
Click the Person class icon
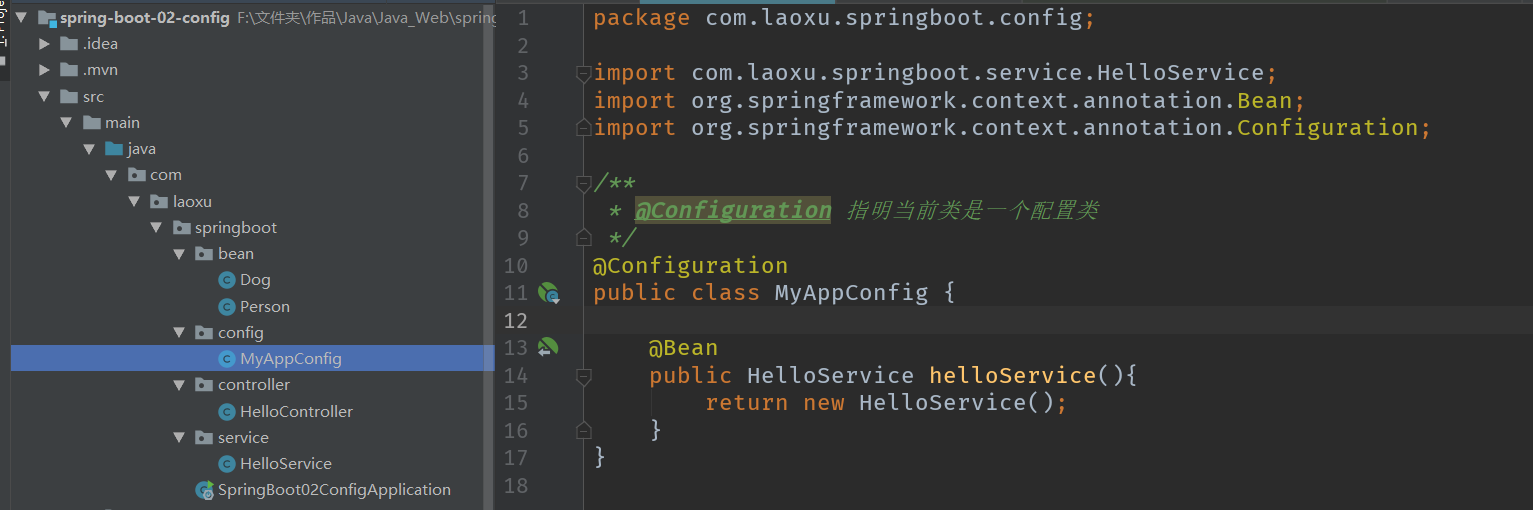point(227,307)
